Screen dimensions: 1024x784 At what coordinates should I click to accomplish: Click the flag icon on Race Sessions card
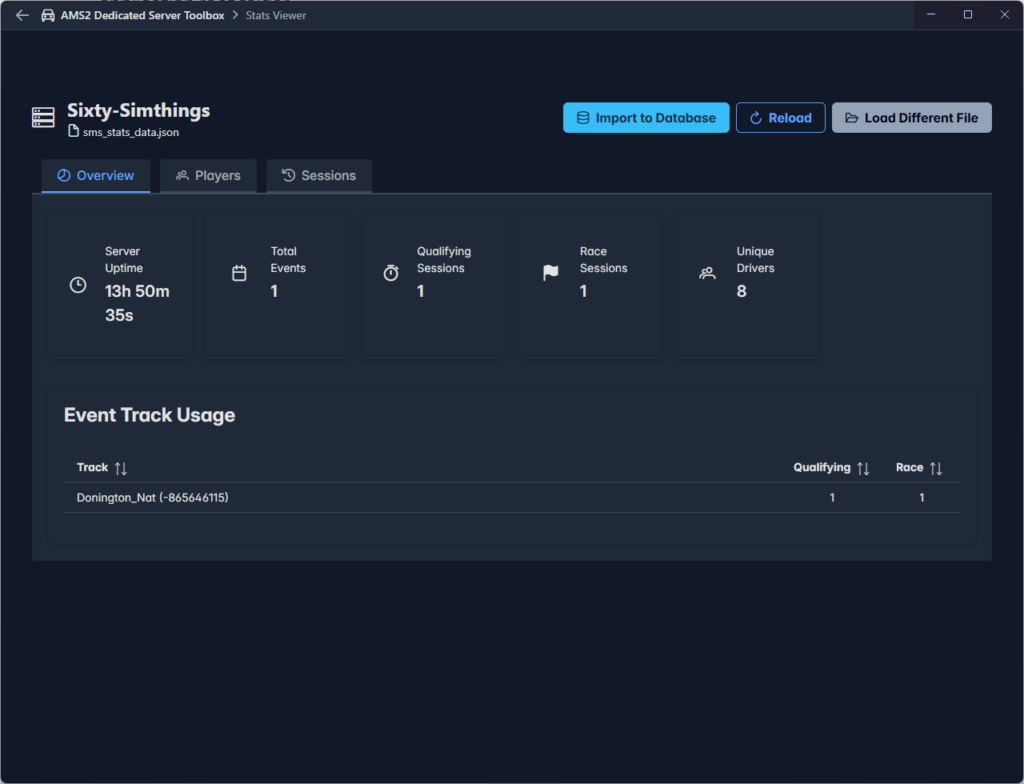point(551,273)
